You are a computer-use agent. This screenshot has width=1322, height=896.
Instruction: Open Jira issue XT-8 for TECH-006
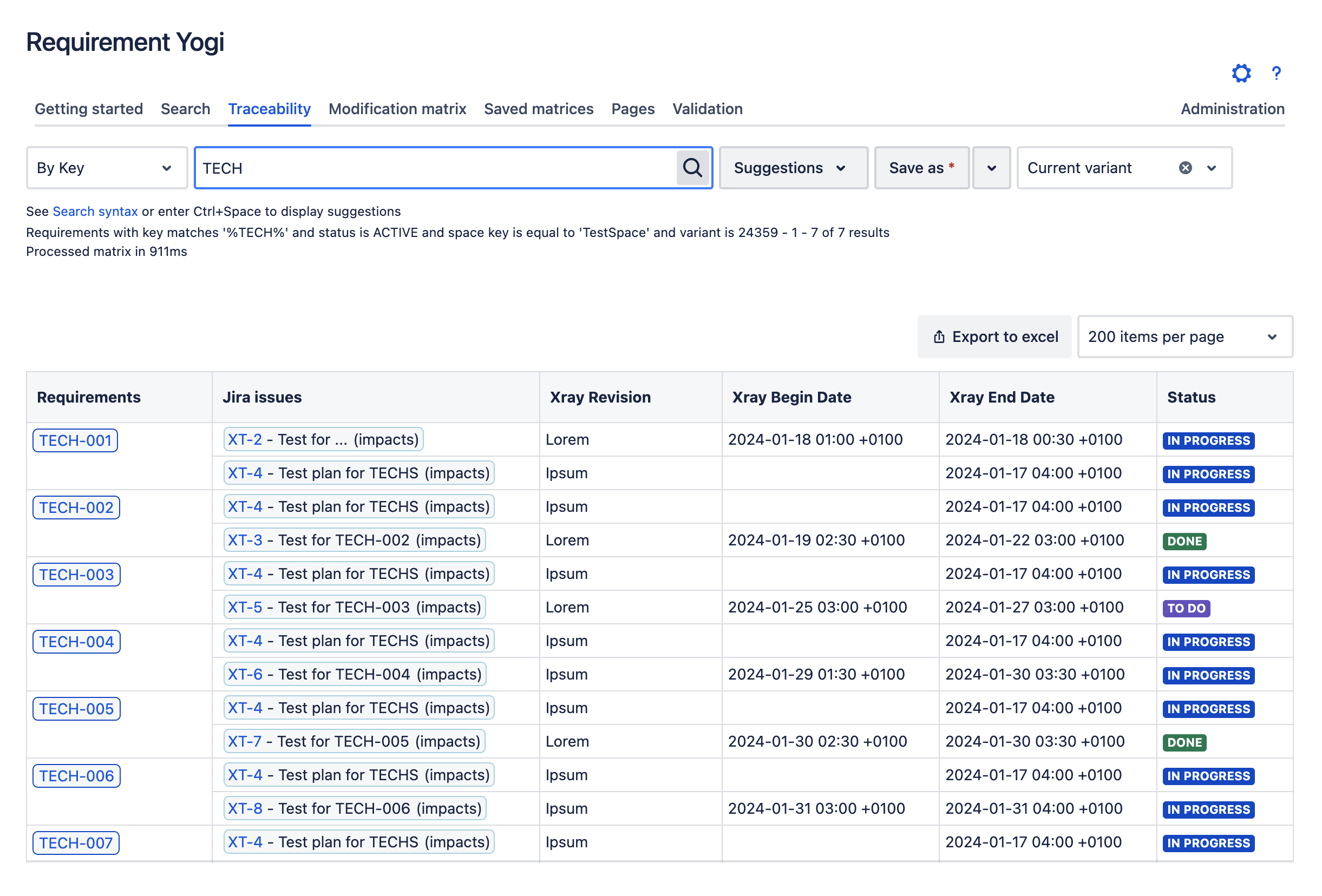pyautogui.click(x=245, y=808)
